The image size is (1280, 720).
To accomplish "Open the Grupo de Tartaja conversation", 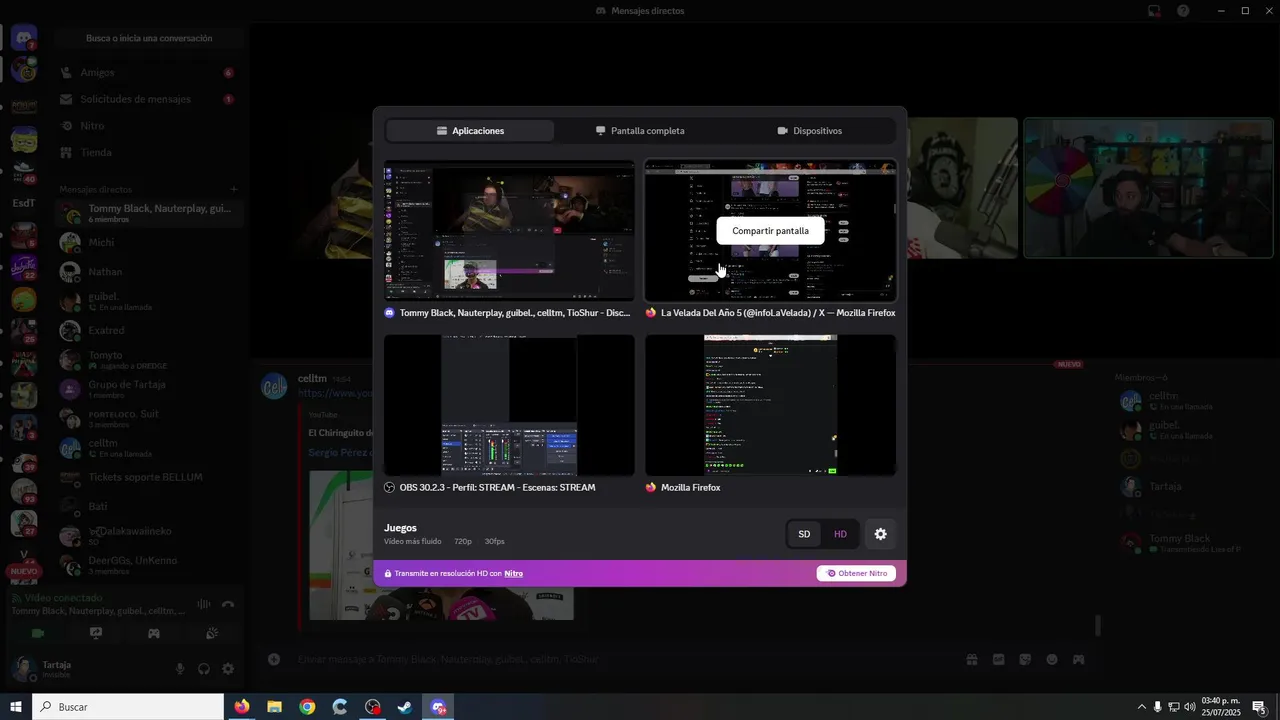I will [x=148, y=389].
